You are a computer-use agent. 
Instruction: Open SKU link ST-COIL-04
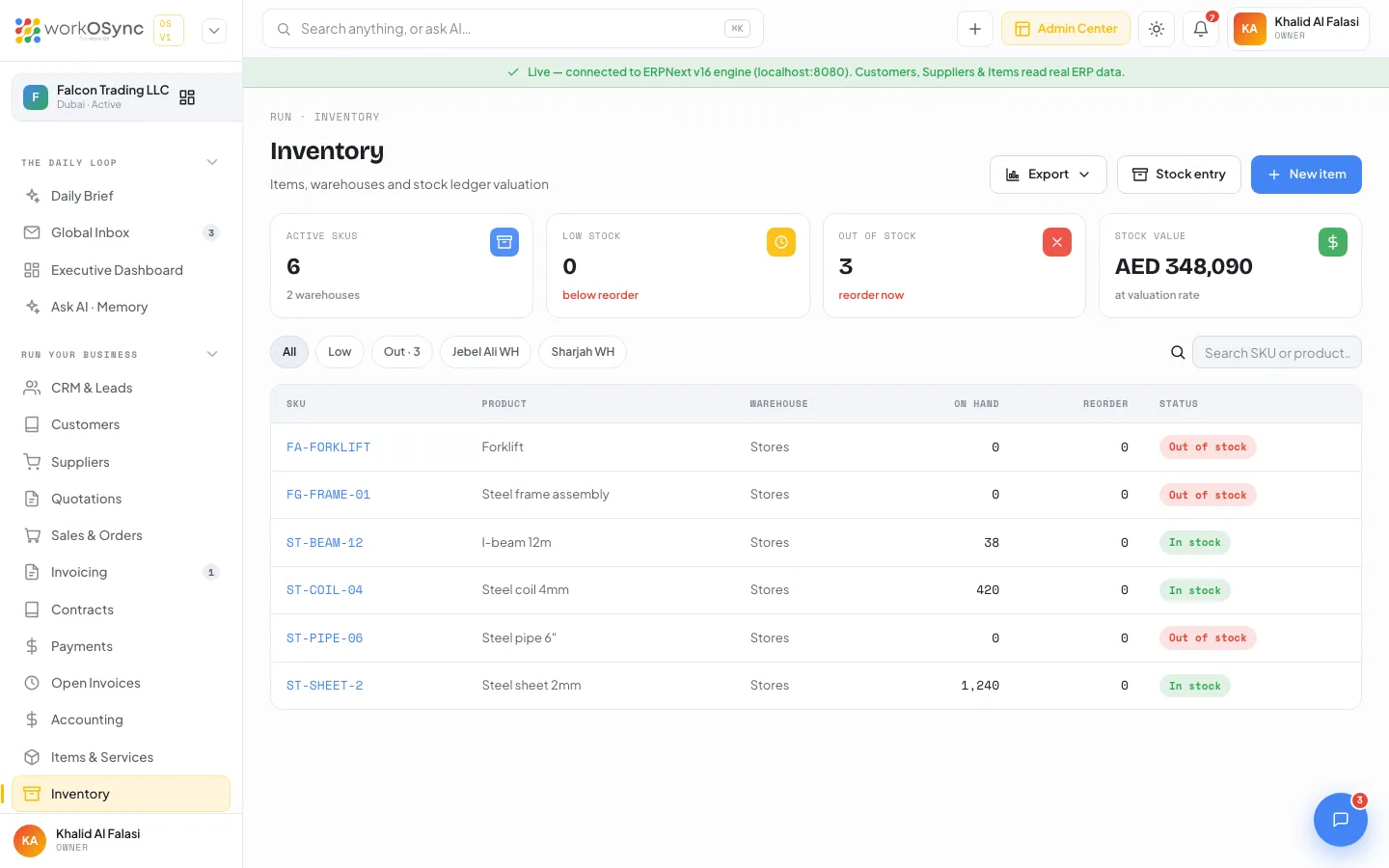[324, 590]
